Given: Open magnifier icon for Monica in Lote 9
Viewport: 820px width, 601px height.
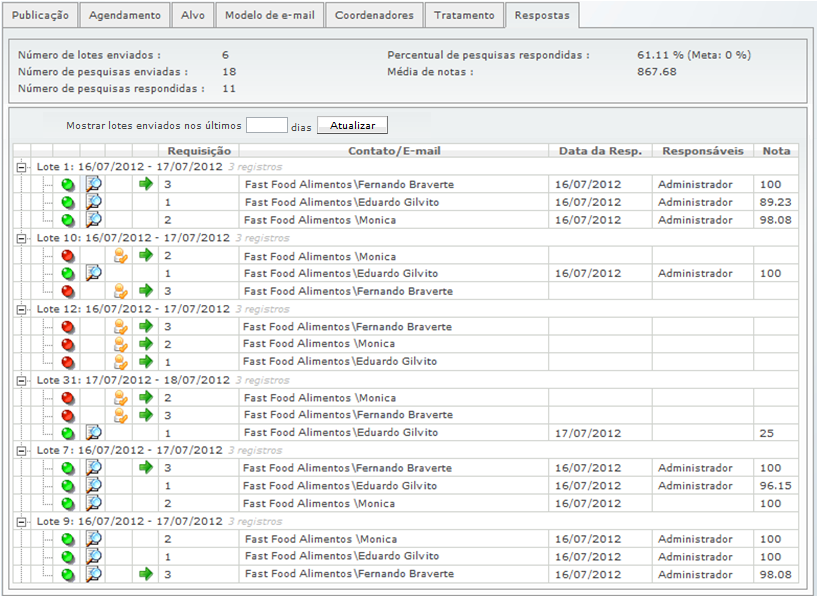Looking at the screenshot, I should [x=94, y=539].
